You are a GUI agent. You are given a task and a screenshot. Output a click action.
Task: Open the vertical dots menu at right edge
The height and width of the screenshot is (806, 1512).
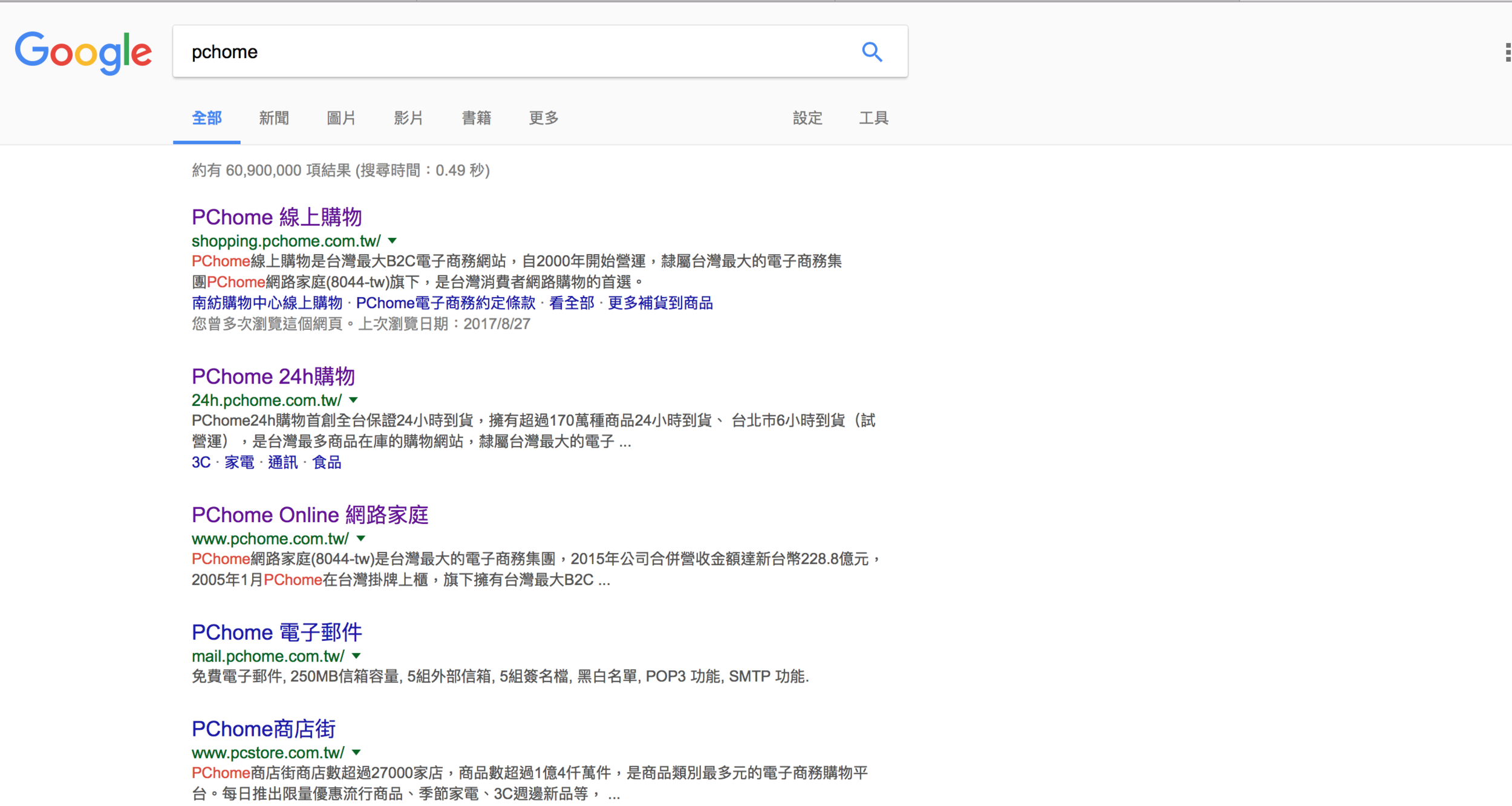[1507, 53]
